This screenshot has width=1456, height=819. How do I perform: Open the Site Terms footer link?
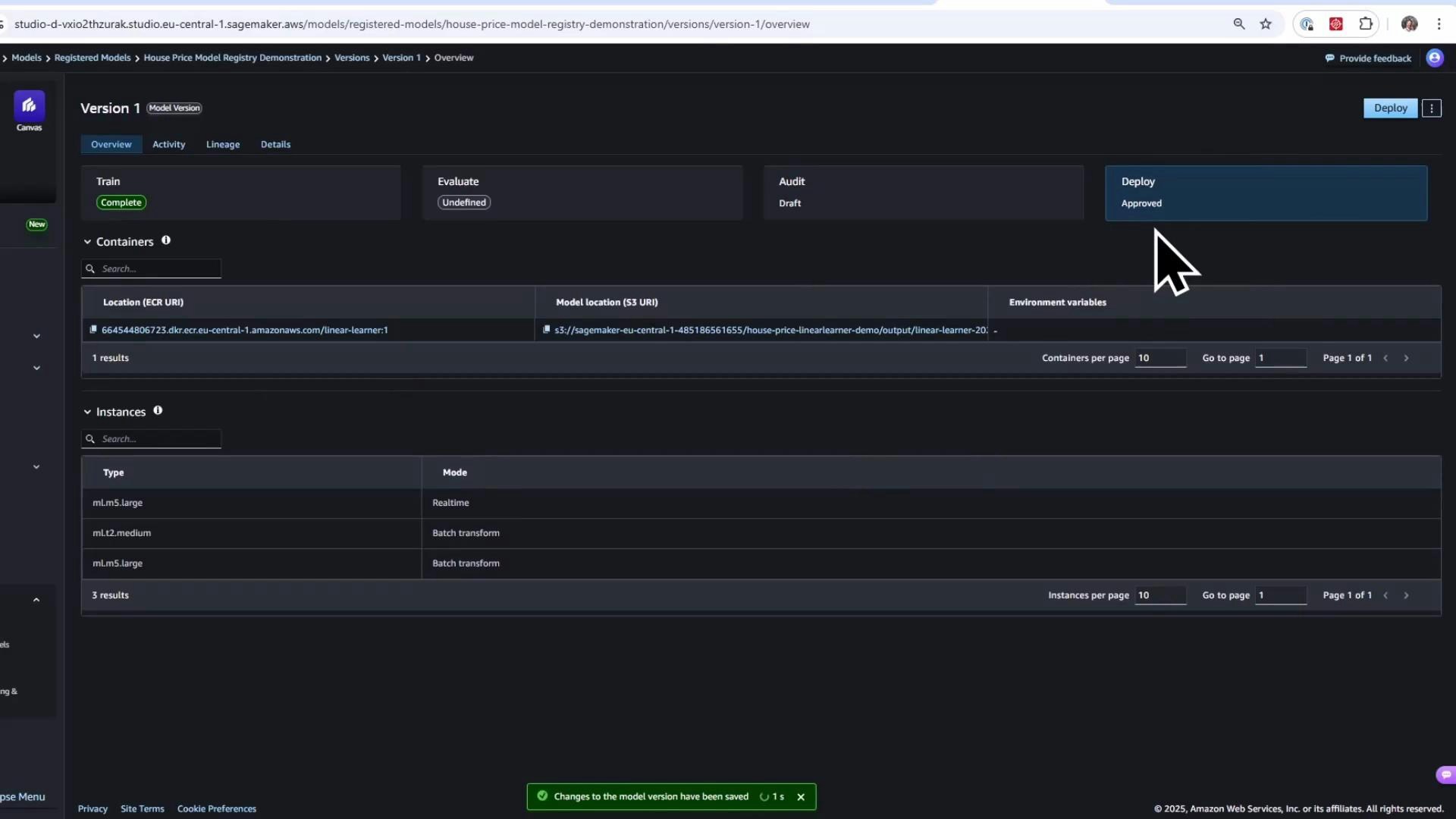[x=143, y=809]
